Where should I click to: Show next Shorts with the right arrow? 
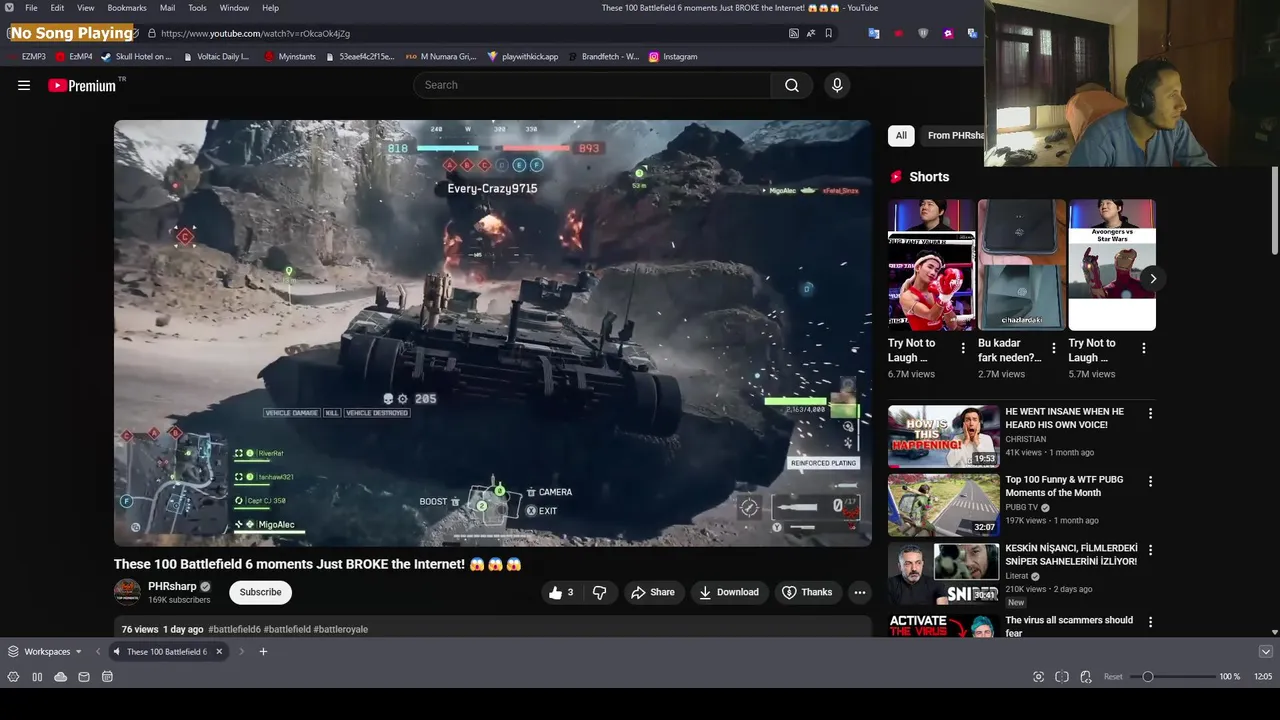pyautogui.click(x=1153, y=279)
